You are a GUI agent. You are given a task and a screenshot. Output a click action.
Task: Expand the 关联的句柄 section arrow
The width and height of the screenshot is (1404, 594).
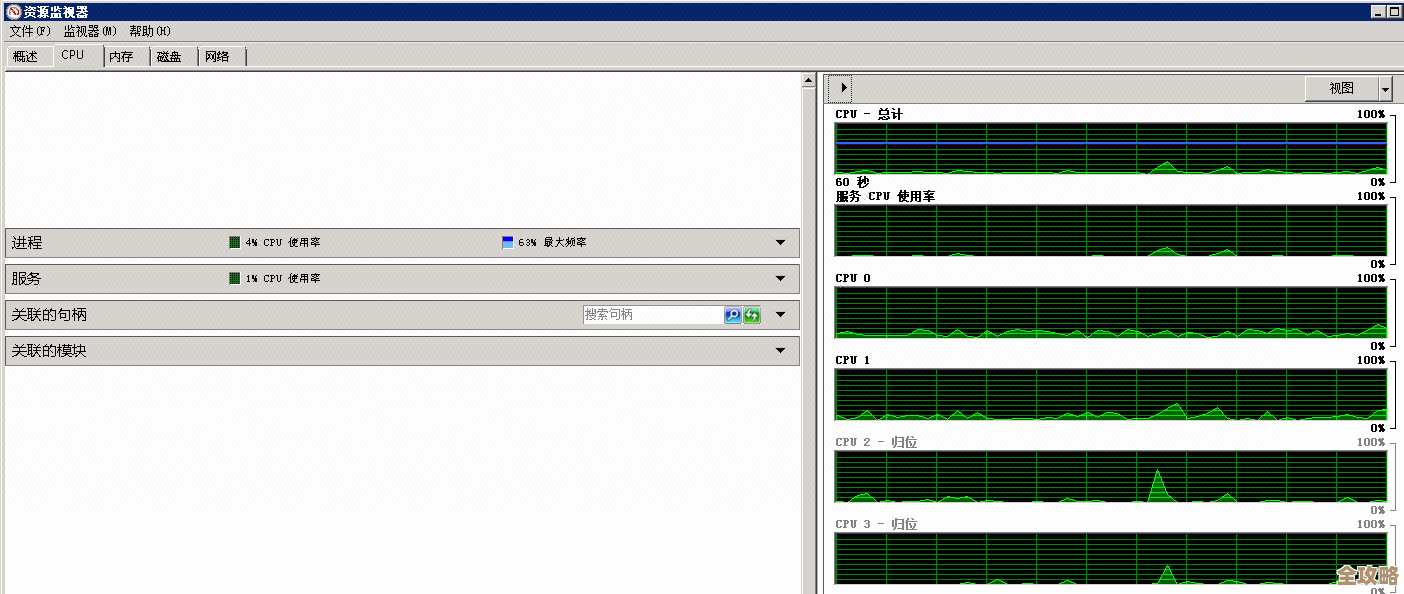[781, 315]
